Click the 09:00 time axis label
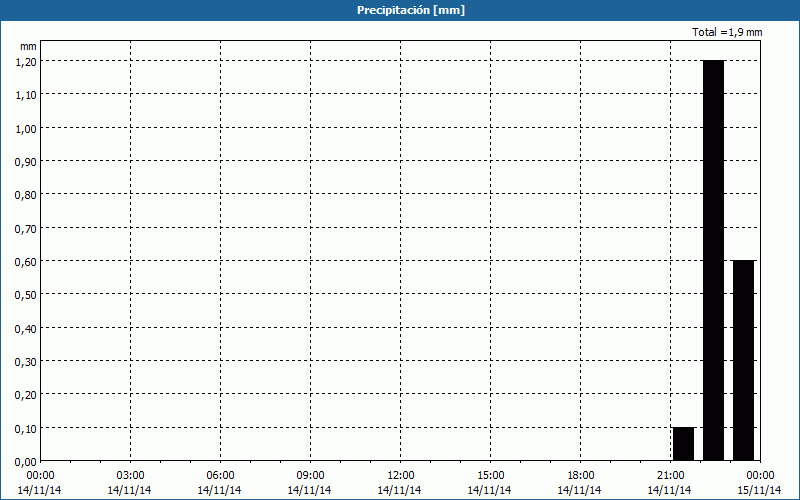Screen dimensions: 800x500 (310, 476)
